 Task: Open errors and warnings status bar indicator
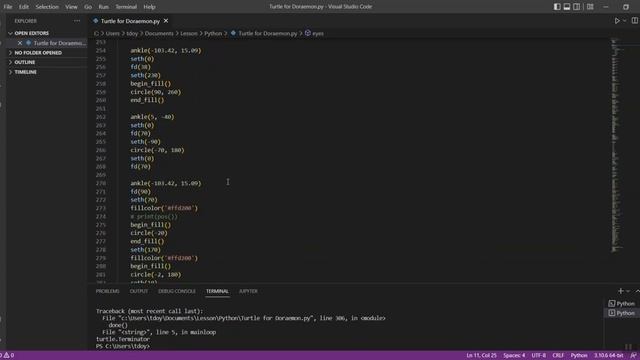(x=7, y=356)
